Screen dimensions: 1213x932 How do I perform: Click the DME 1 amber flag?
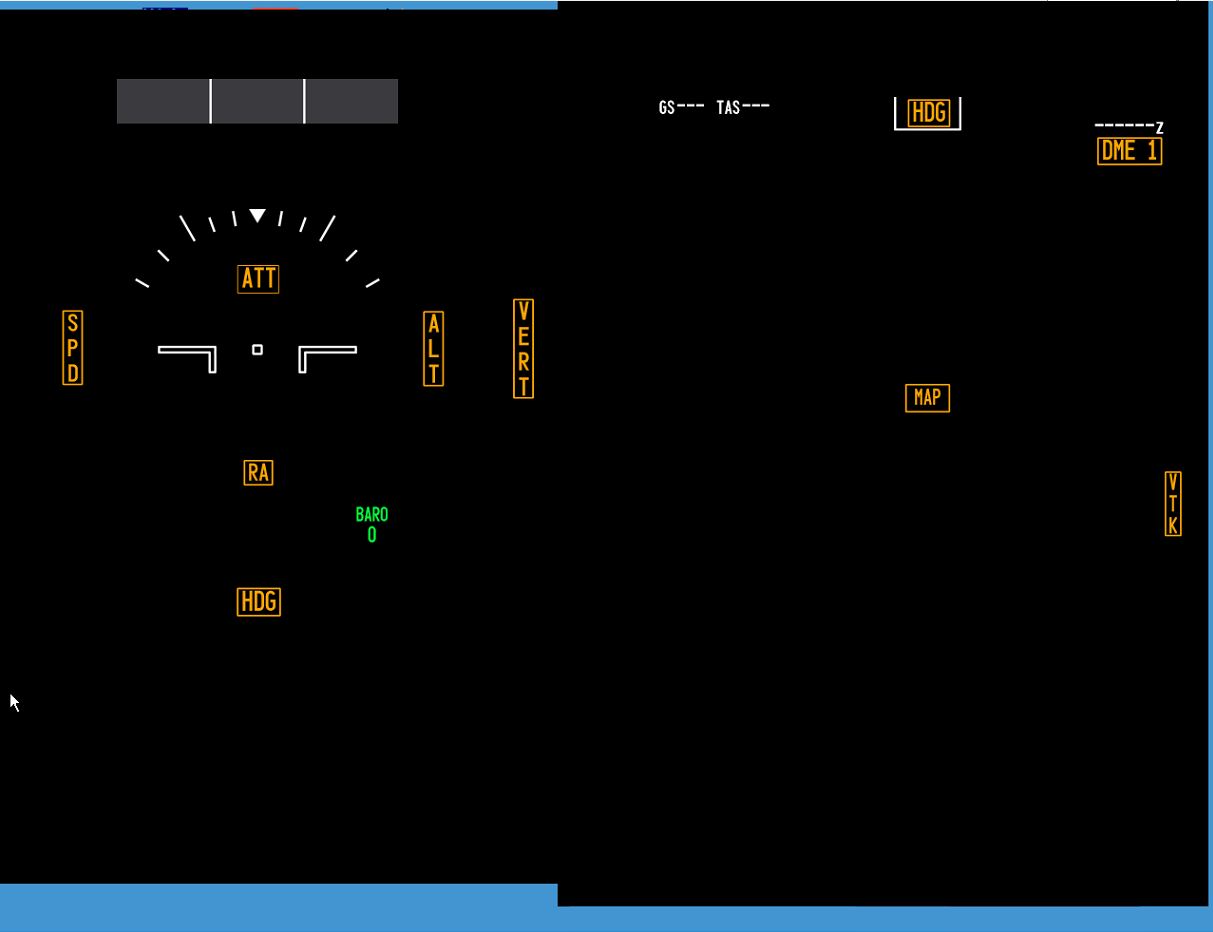coord(1129,151)
